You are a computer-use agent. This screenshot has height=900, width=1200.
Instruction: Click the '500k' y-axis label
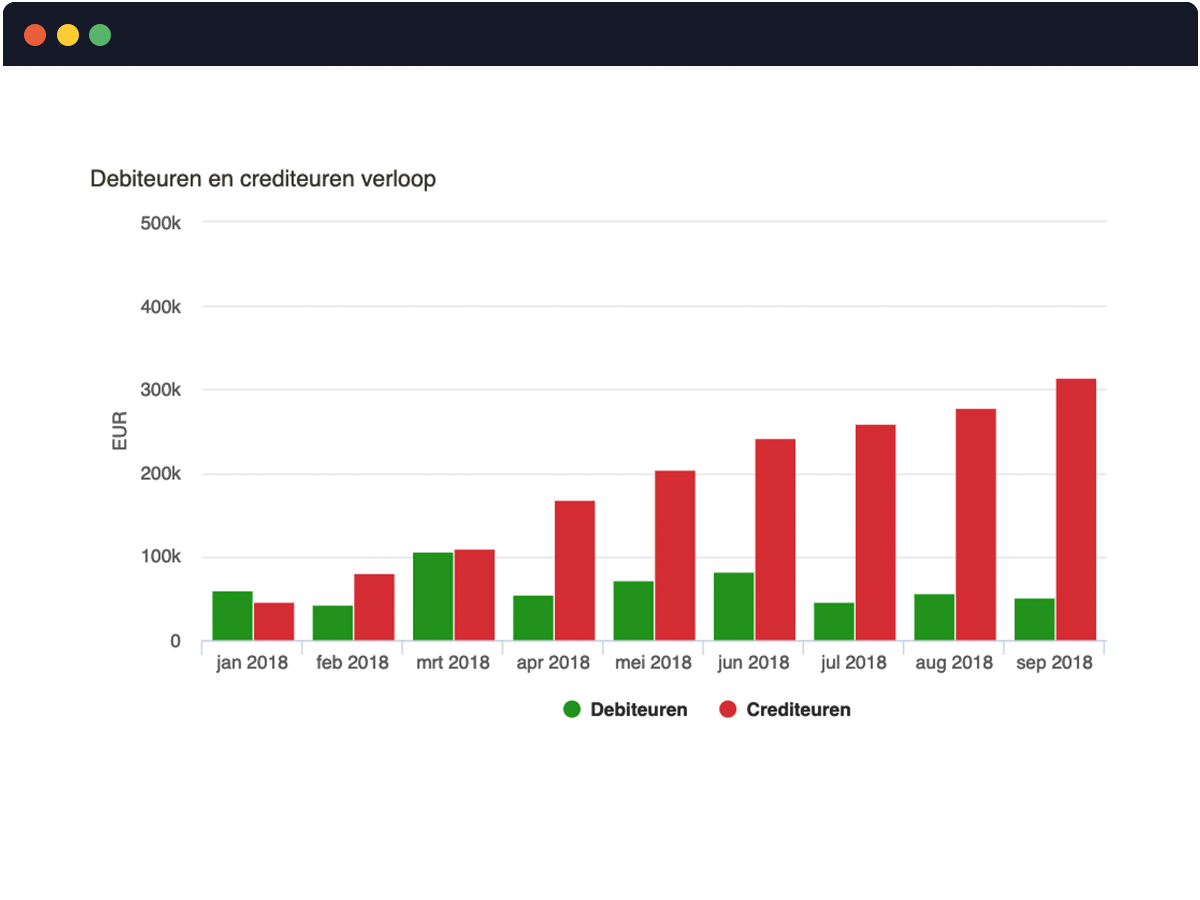click(160, 222)
